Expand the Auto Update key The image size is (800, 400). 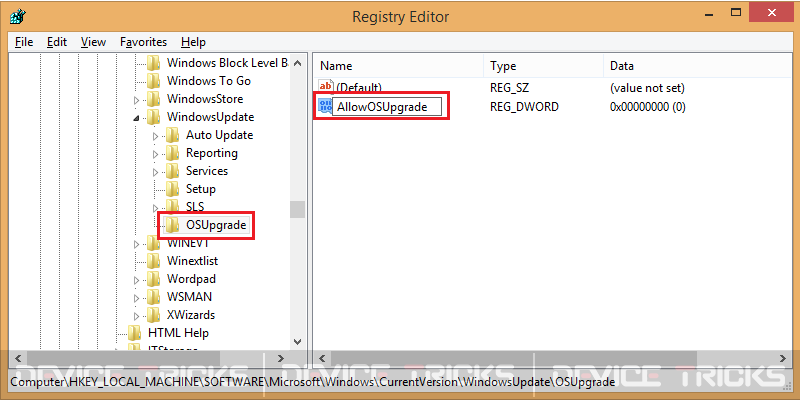click(x=155, y=136)
